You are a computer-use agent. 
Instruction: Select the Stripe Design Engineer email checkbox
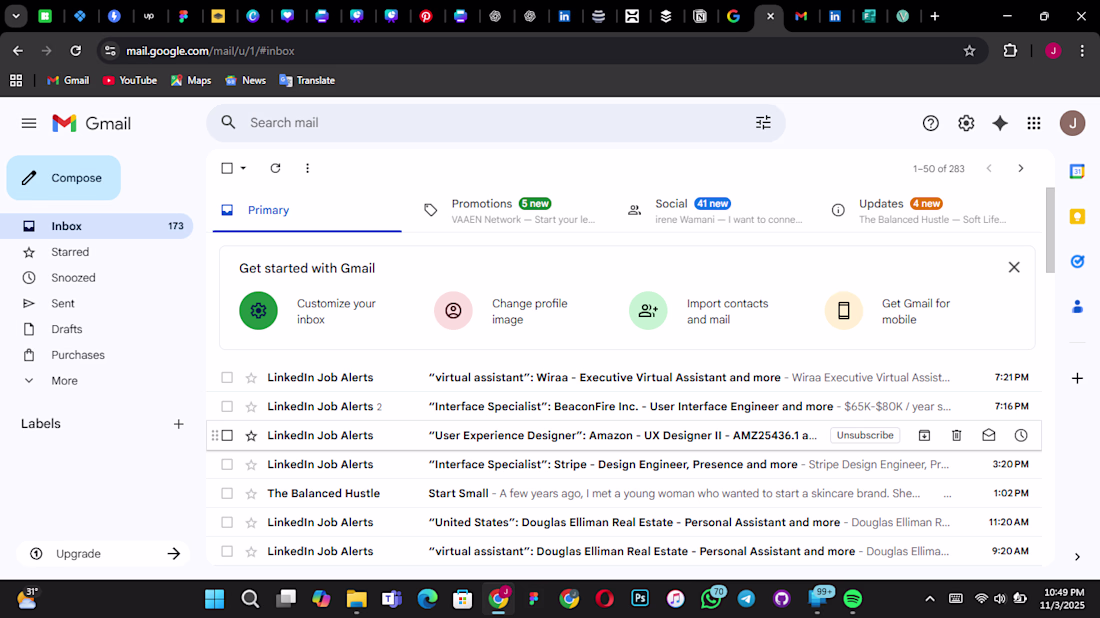[x=227, y=464]
